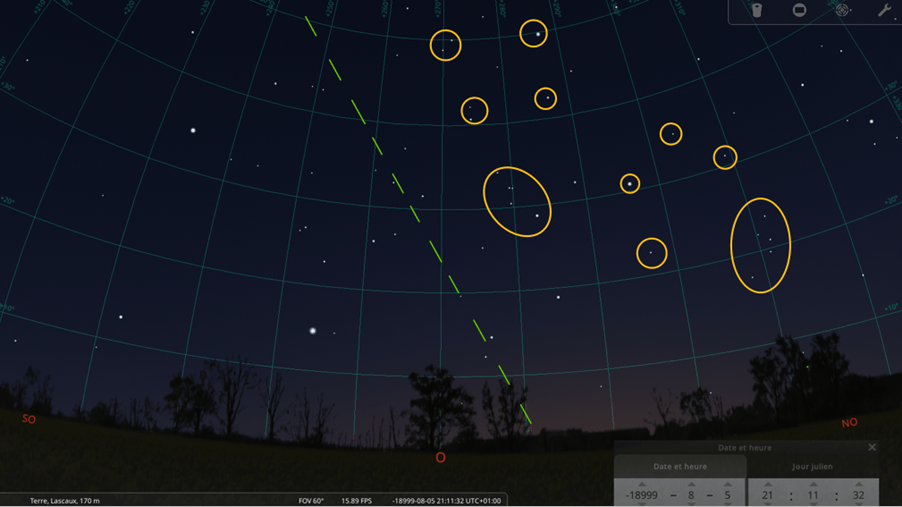Raise the day value above 5
This screenshot has height=507, width=902.
click(x=727, y=484)
